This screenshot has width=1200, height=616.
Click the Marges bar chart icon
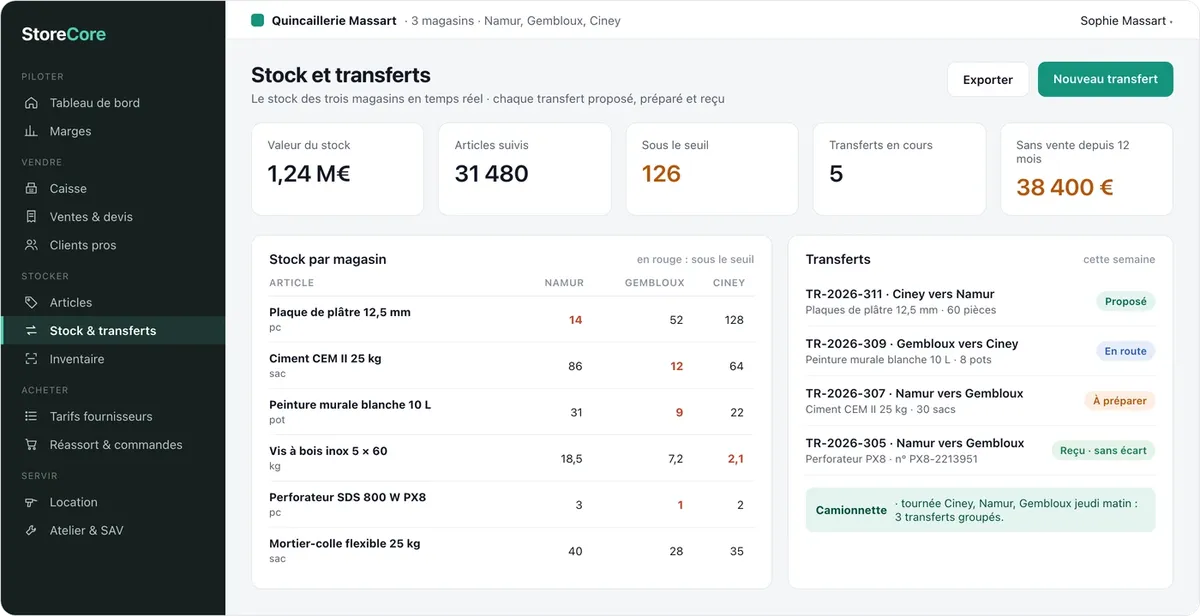click(x=31, y=131)
